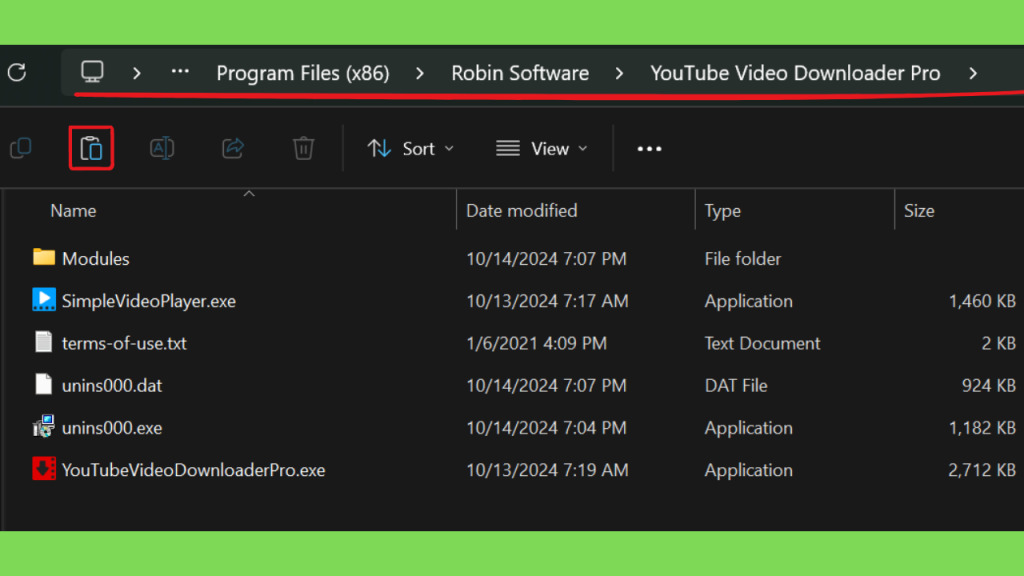Click SimpleVideoPlayer.exe date 10/13/2024 7:17 AM
The image size is (1024, 576).
coord(547,301)
